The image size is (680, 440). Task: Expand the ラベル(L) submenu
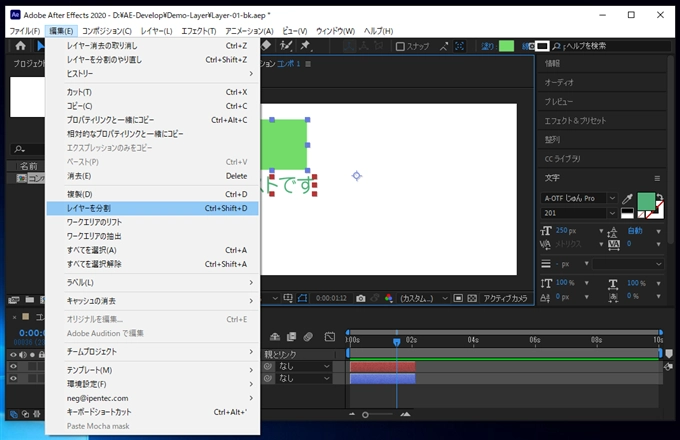click(153, 283)
